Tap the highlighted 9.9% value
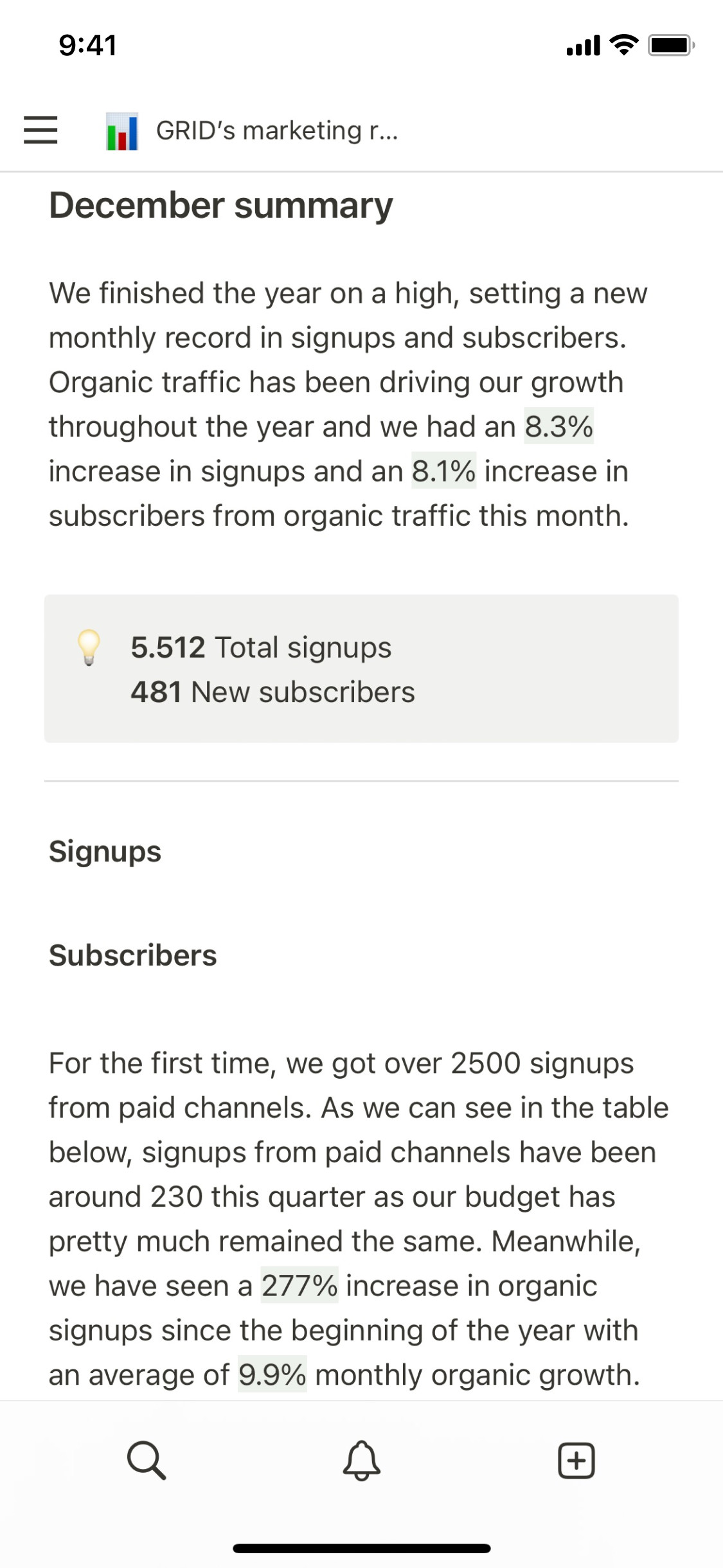This screenshot has width=723, height=1568. pos(272,1375)
